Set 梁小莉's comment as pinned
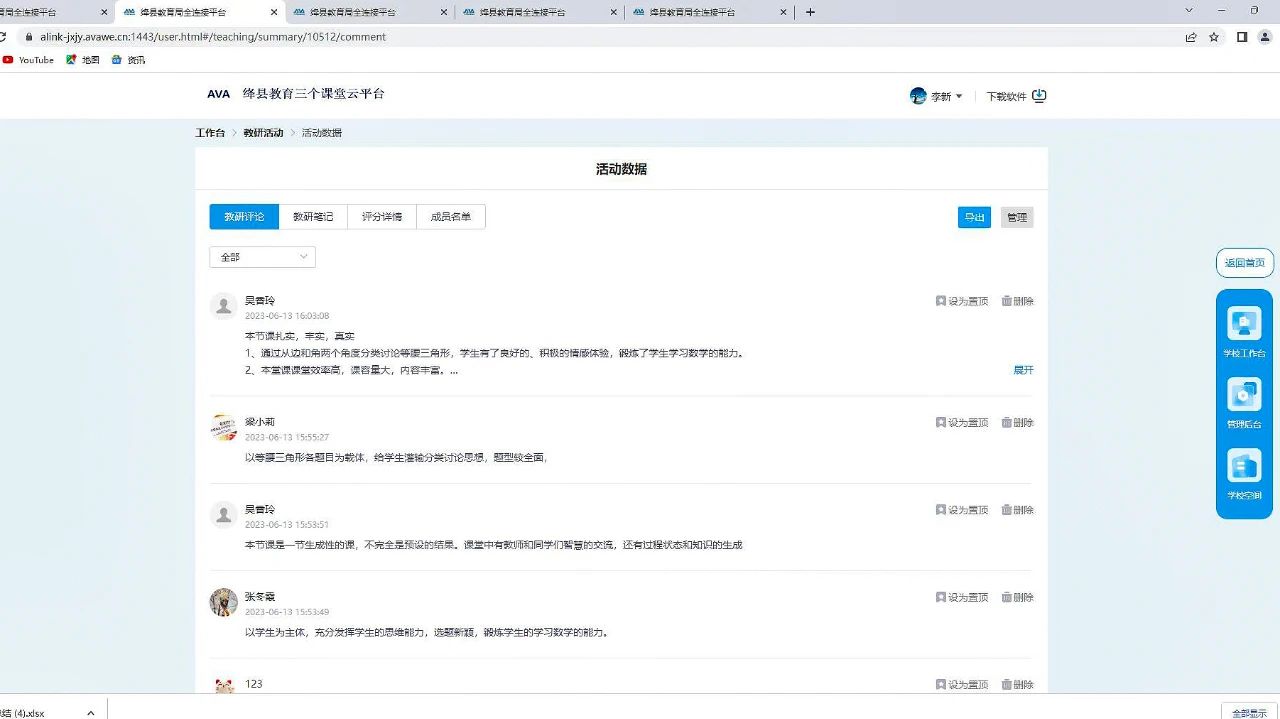Image resolution: width=1280 pixels, height=719 pixels. click(962, 423)
